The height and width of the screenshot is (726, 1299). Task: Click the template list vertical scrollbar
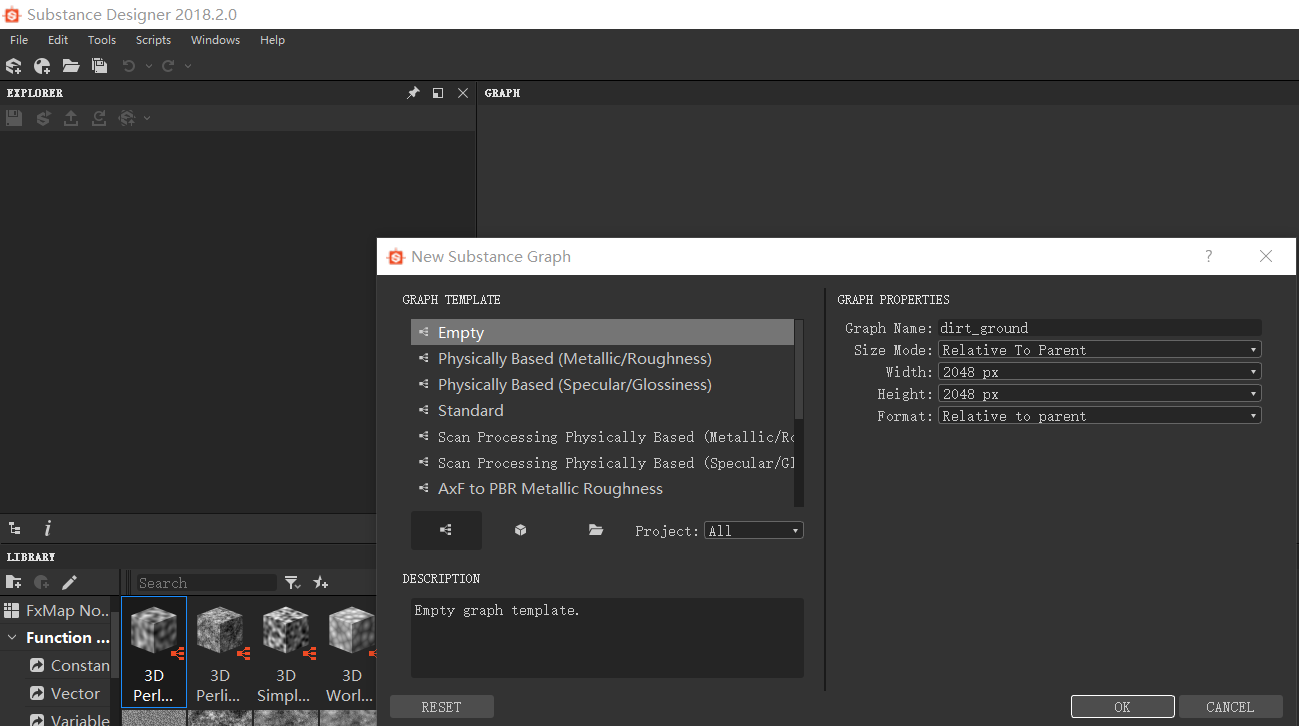tap(799, 370)
